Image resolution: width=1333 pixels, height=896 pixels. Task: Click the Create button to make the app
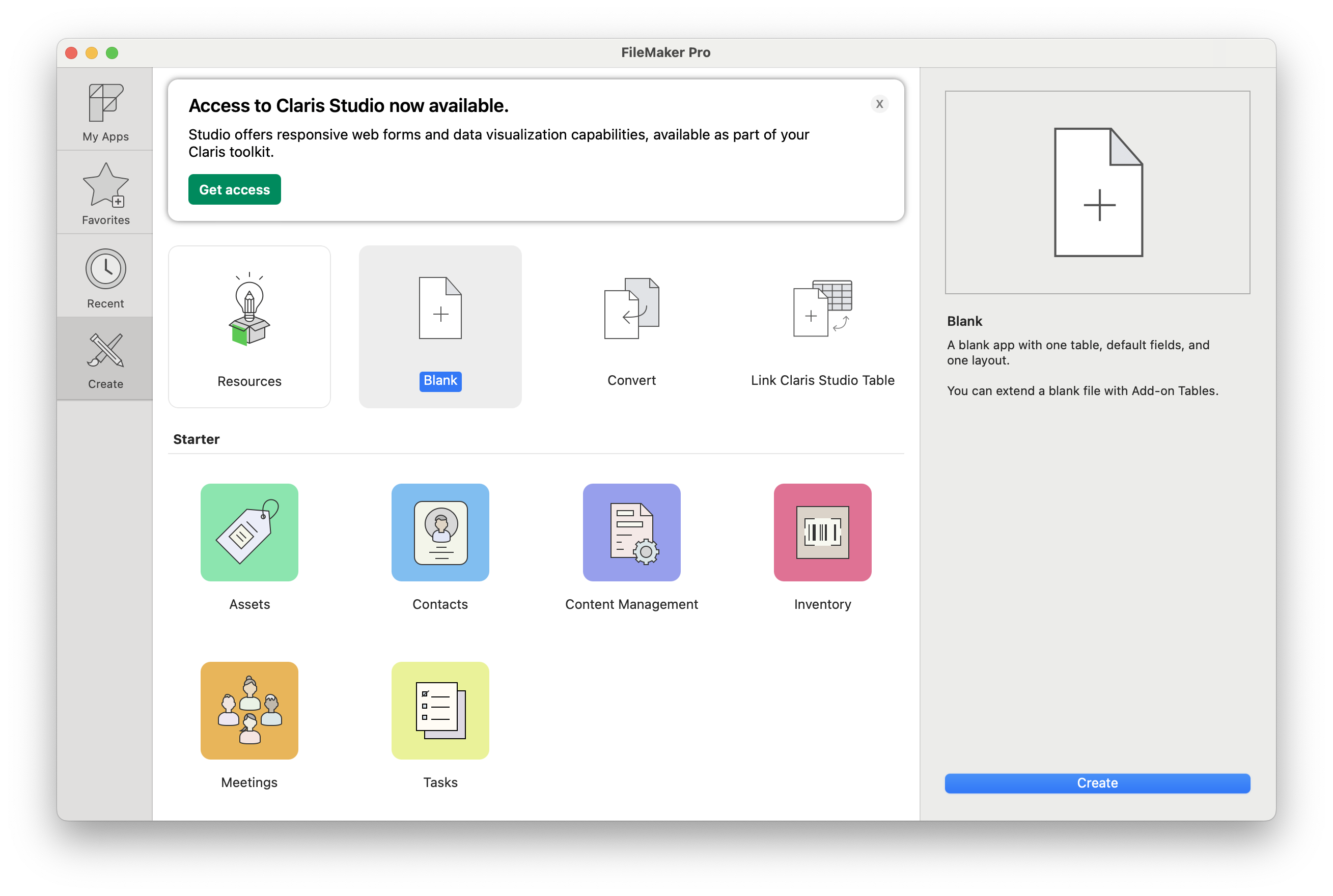pos(1096,783)
